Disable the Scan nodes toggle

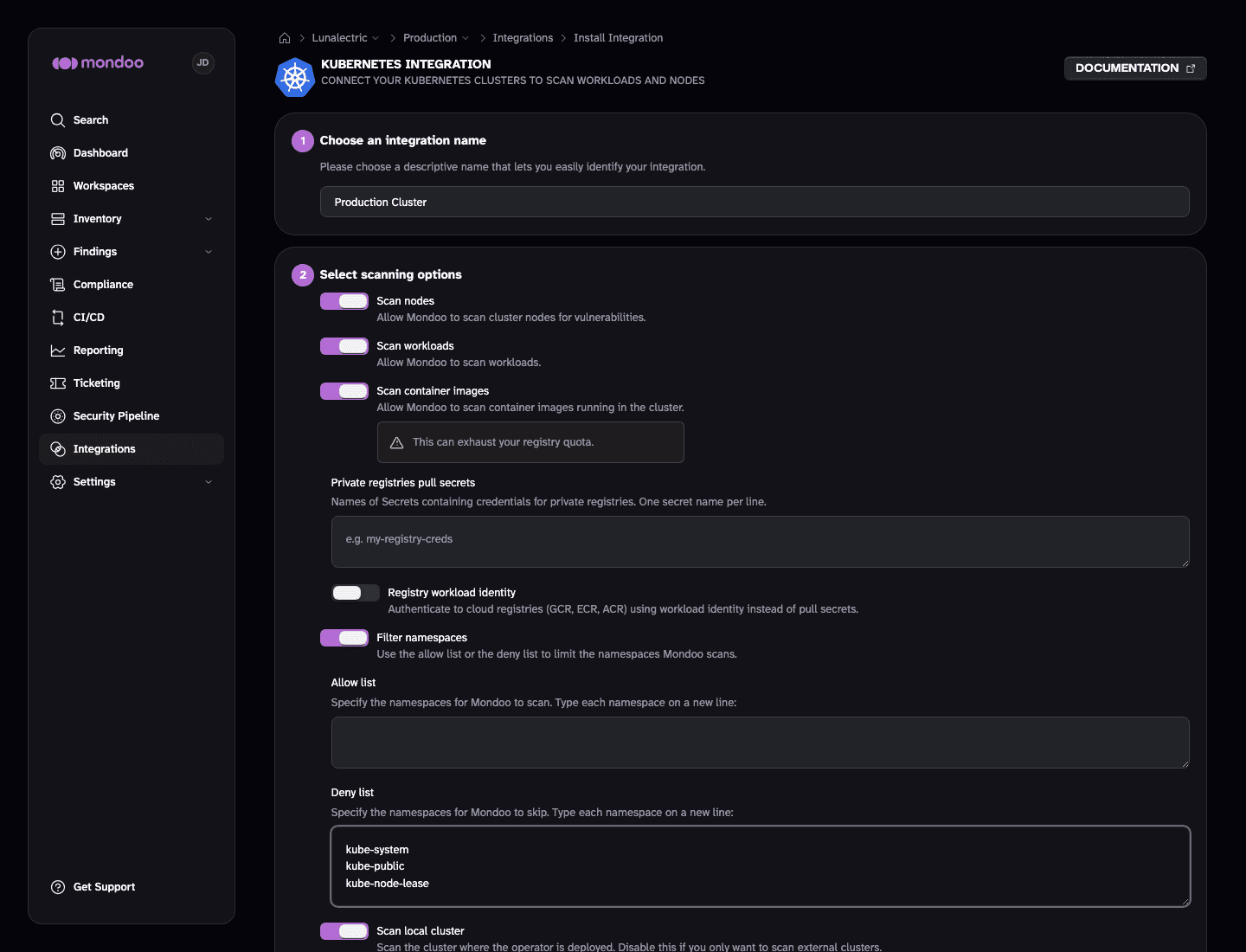tap(344, 301)
